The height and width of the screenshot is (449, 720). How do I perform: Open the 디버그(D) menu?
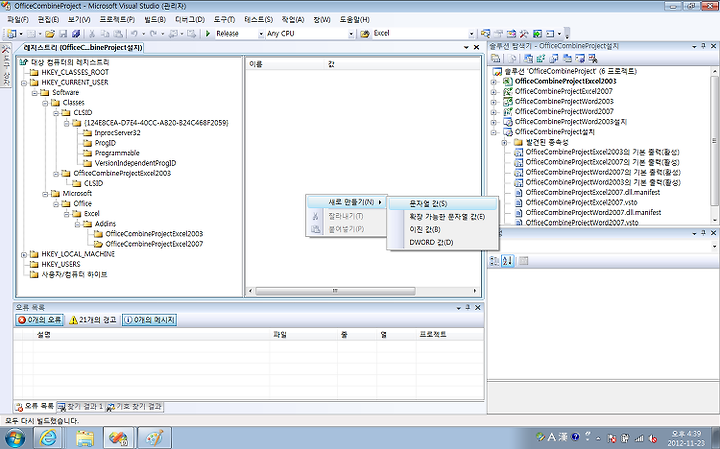pyautogui.click(x=190, y=20)
